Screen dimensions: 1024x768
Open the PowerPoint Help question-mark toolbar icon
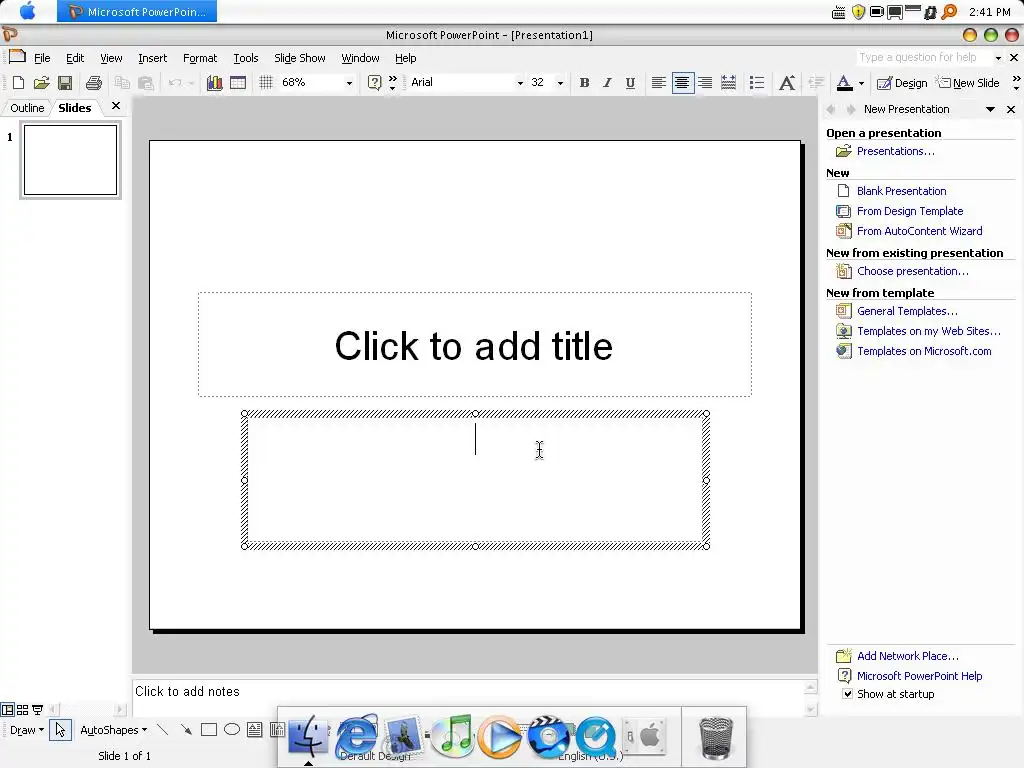coord(374,83)
